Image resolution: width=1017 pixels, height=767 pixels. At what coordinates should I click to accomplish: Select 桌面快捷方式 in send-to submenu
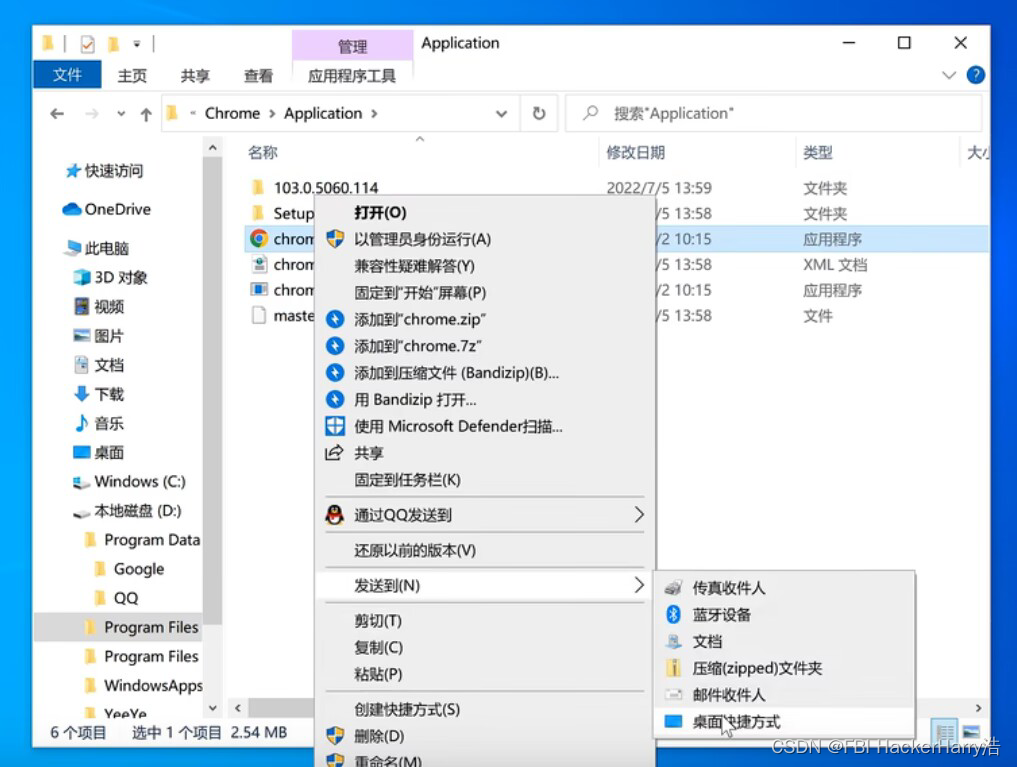[736, 722]
